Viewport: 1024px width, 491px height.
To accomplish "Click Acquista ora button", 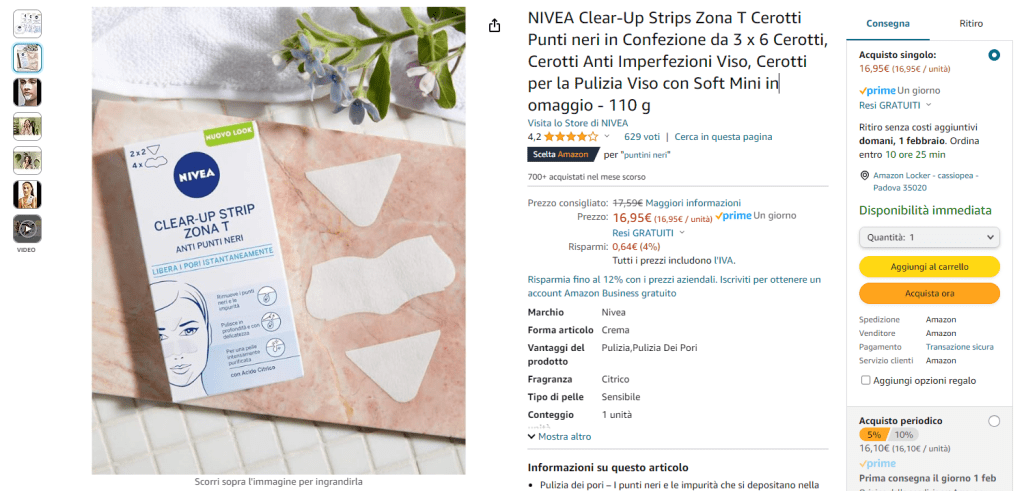I will point(929,294).
